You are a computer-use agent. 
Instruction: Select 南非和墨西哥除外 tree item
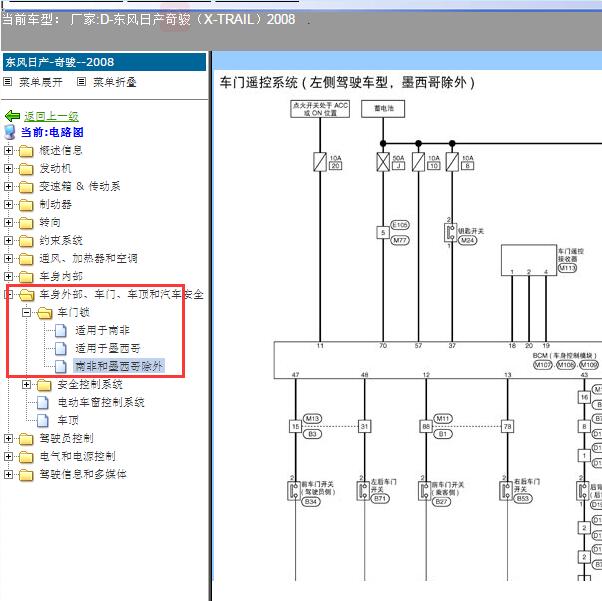pos(119,367)
